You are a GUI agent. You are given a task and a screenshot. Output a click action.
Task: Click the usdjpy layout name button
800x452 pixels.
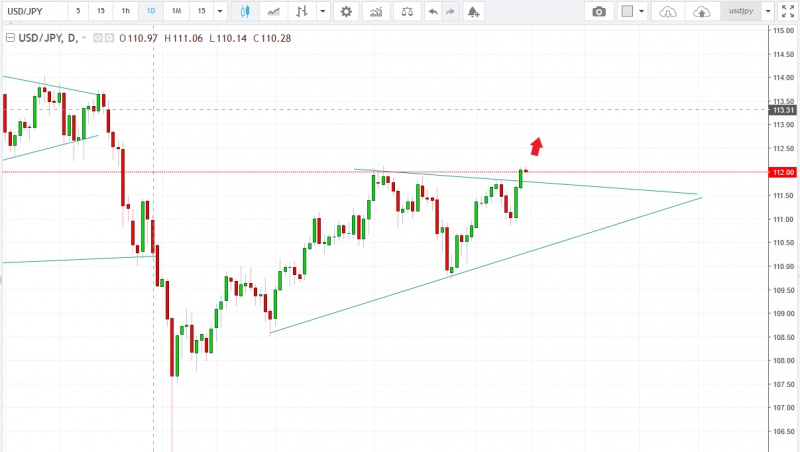[740, 12]
